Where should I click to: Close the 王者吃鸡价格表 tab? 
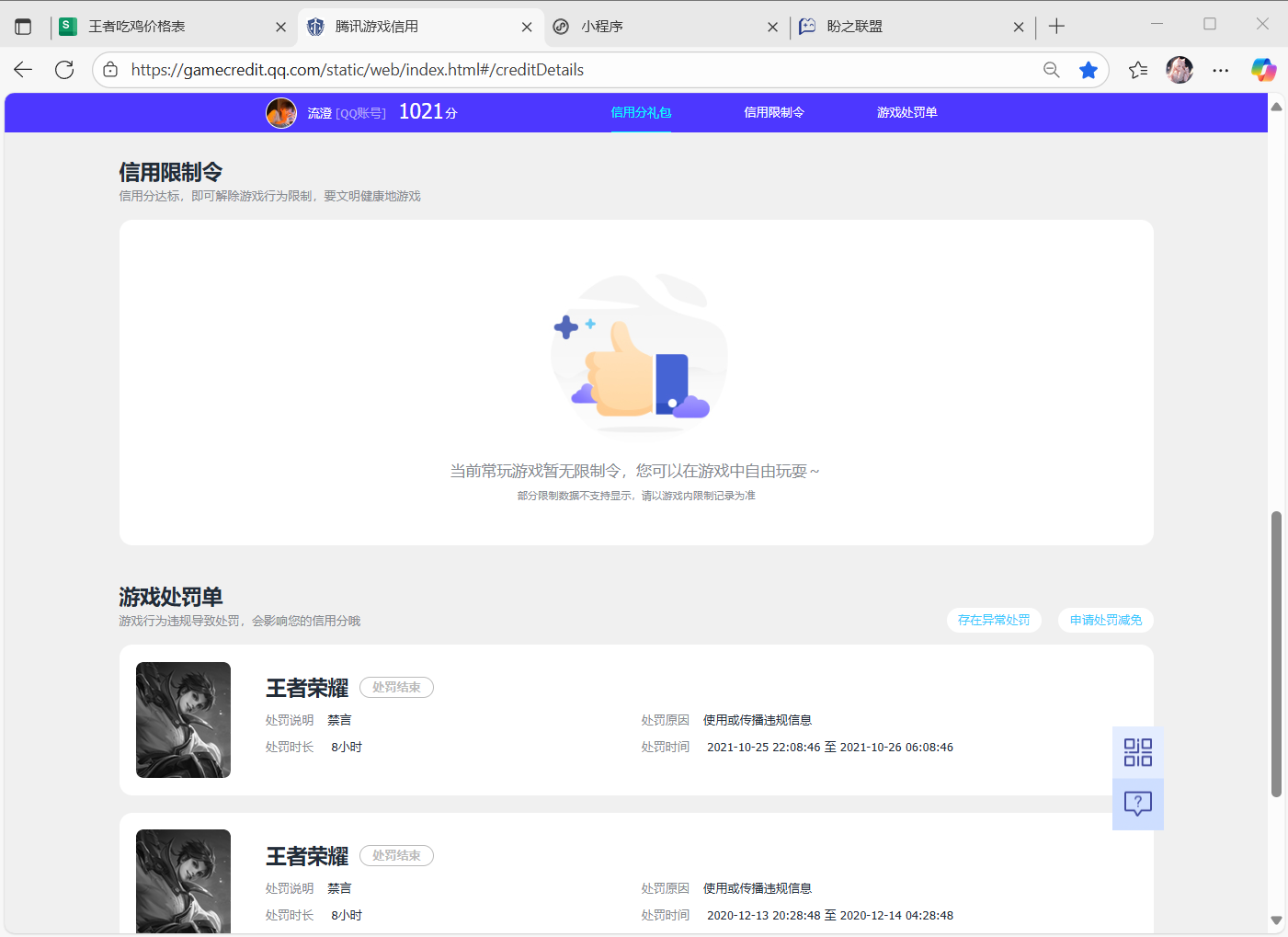click(x=281, y=27)
